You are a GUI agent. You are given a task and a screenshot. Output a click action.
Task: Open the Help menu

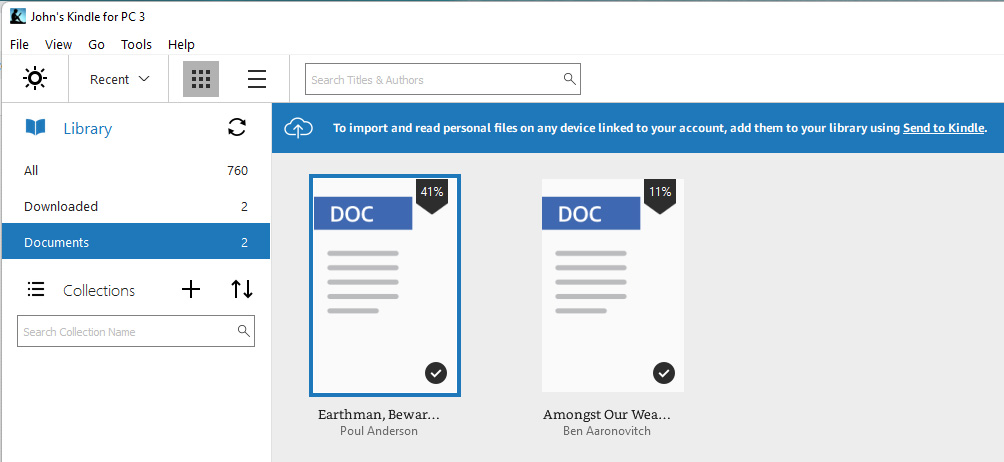[x=181, y=44]
